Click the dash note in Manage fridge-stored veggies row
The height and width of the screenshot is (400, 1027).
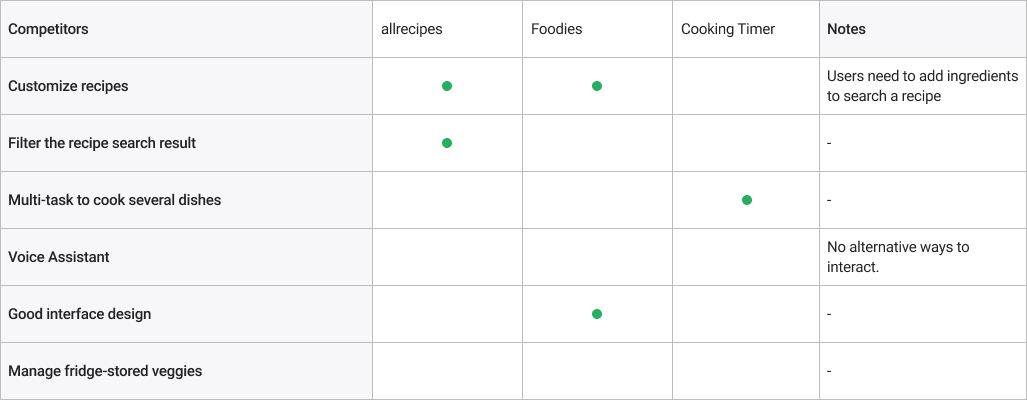coord(830,371)
